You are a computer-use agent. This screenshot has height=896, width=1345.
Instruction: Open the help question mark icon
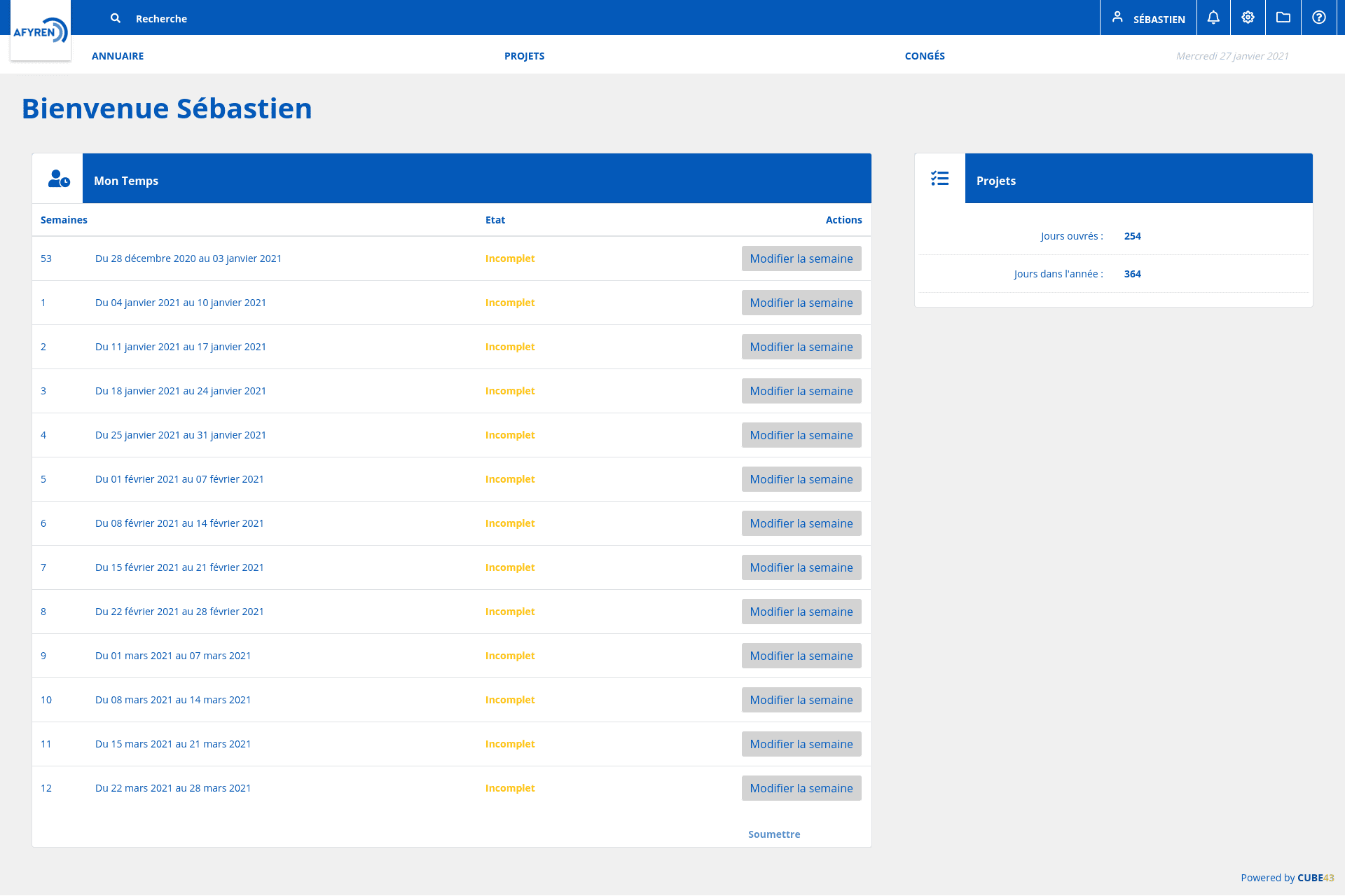[1319, 18]
